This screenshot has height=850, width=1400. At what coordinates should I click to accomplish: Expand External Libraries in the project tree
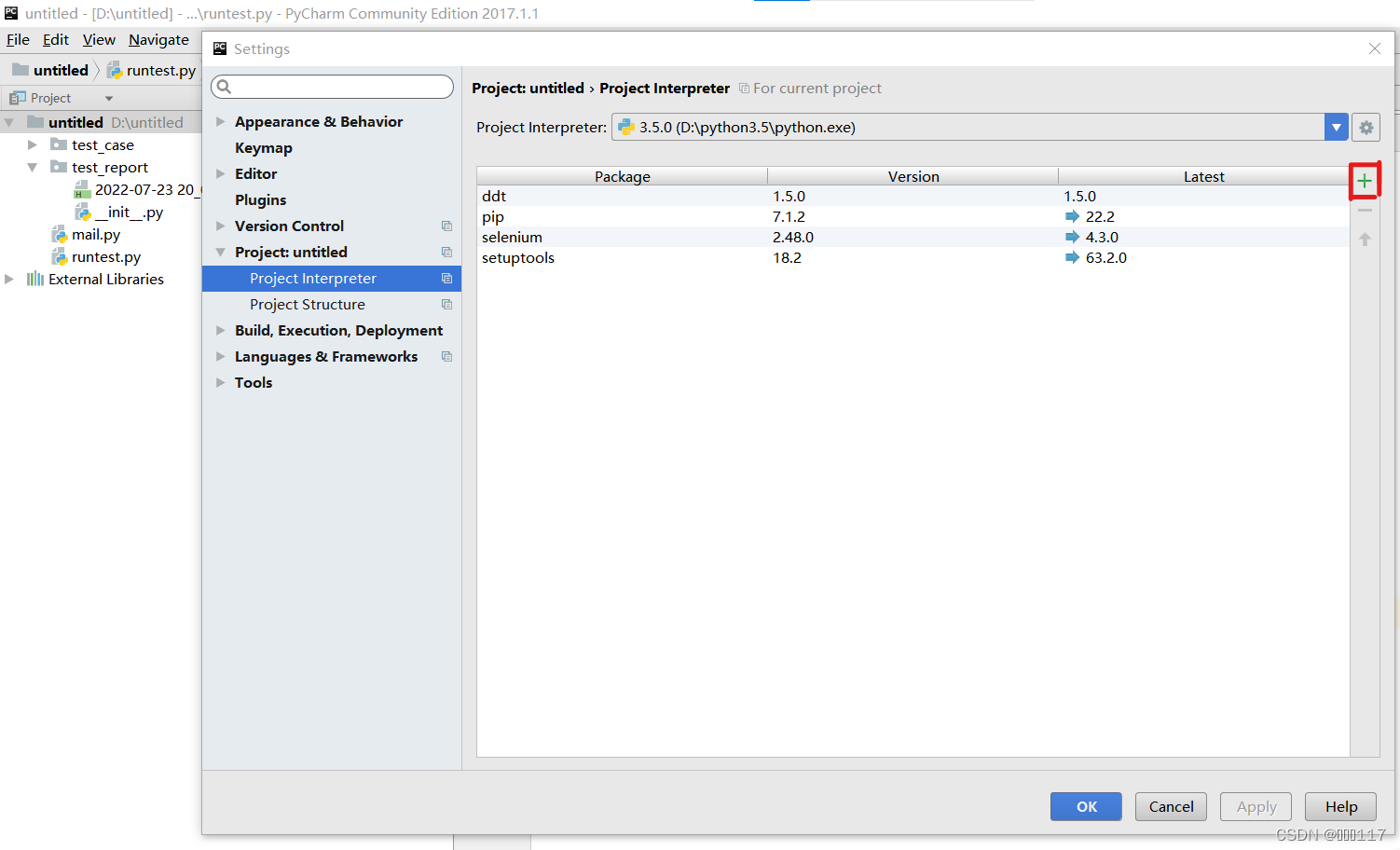9,278
